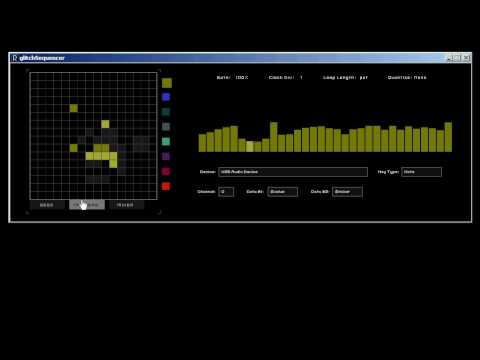Toggle the leftmost olive cell in the grid
The width and height of the screenshot is (480, 360).
[x=74, y=148]
